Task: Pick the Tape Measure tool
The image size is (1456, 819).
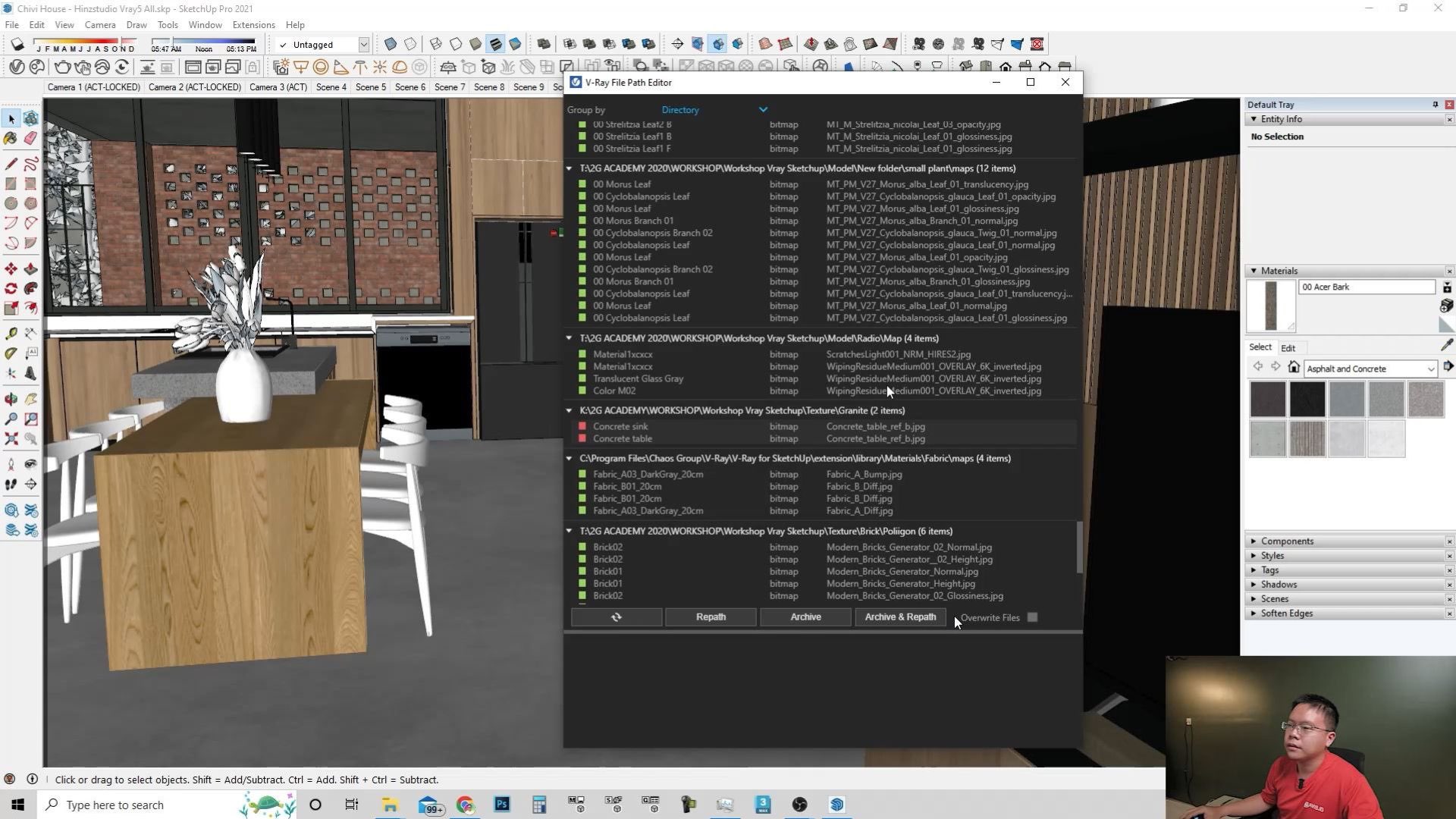Action: 11,334
